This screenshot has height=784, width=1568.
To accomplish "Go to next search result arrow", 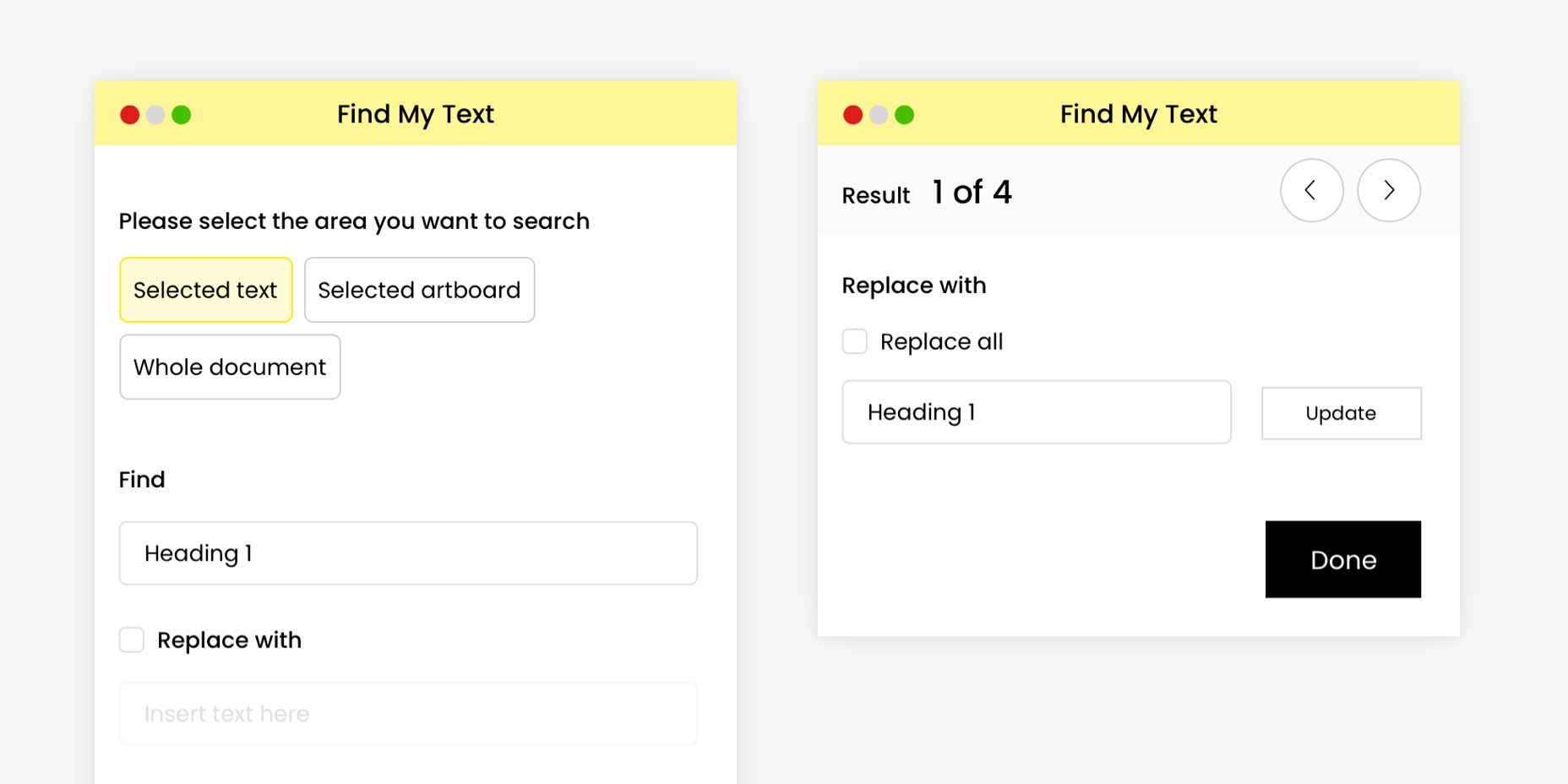I will [x=1388, y=190].
